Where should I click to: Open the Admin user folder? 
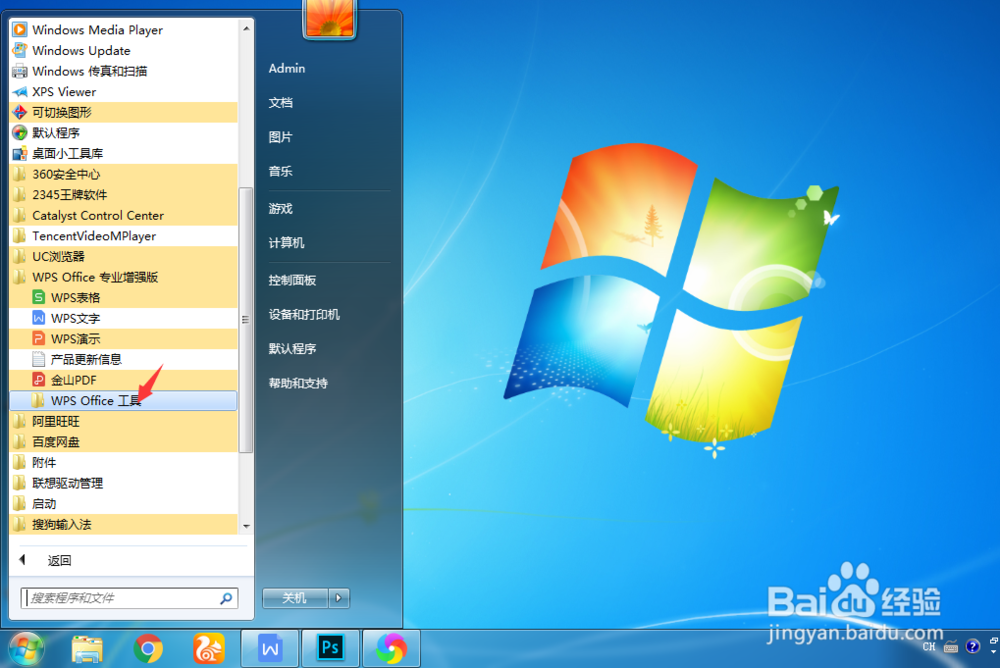coord(287,68)
